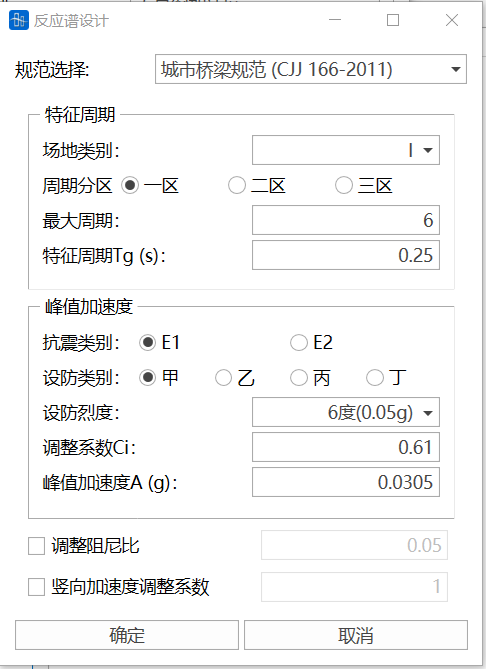Click the 最大周期 input field
This screenshot has width=486, height=669.
point(346,220)
